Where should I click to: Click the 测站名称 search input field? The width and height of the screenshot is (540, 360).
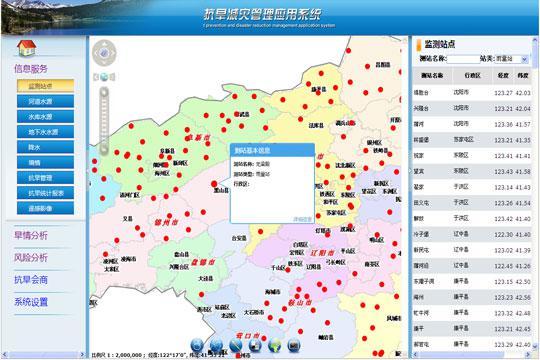pos(463,59)
